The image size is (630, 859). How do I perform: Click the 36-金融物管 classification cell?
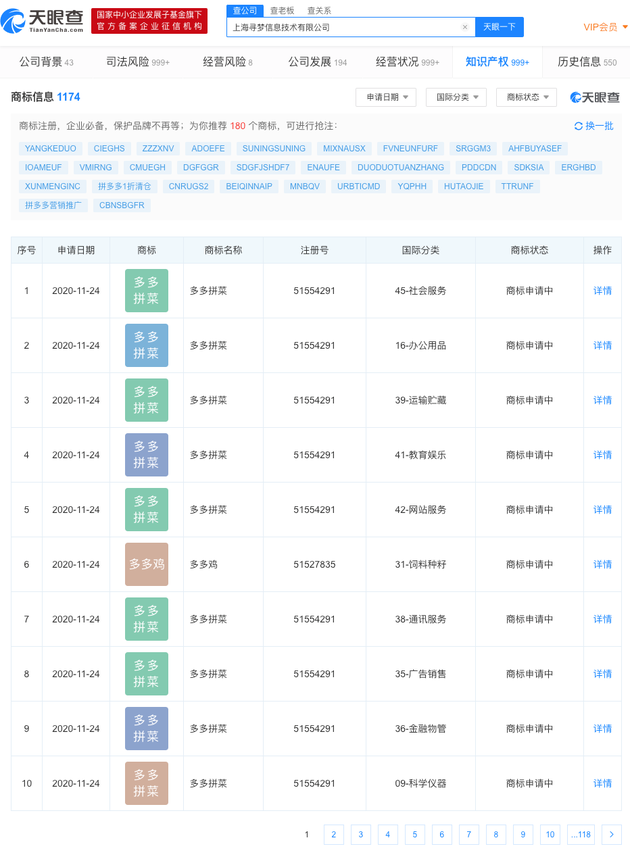pos(420,729)
